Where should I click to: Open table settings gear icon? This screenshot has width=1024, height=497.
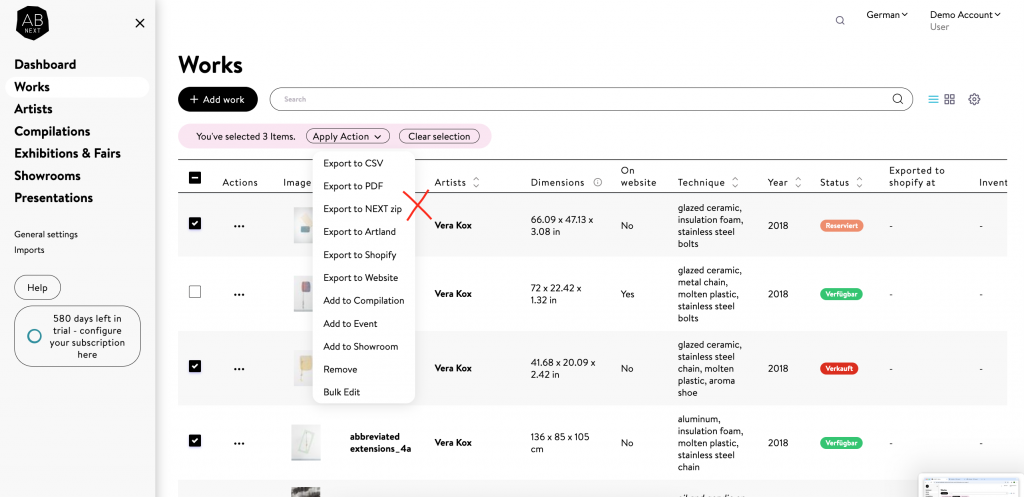pos(974,99)
